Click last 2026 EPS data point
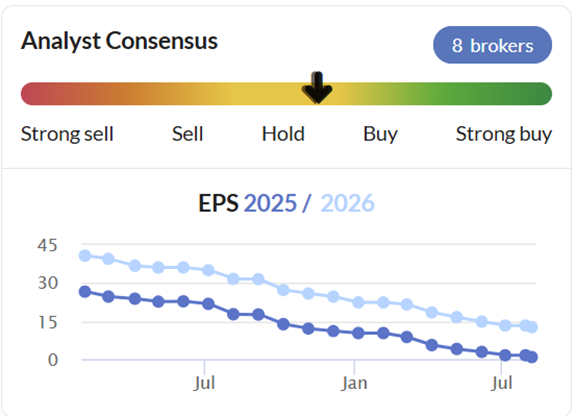This screenshot has width=575, height=416. [532, 327]
